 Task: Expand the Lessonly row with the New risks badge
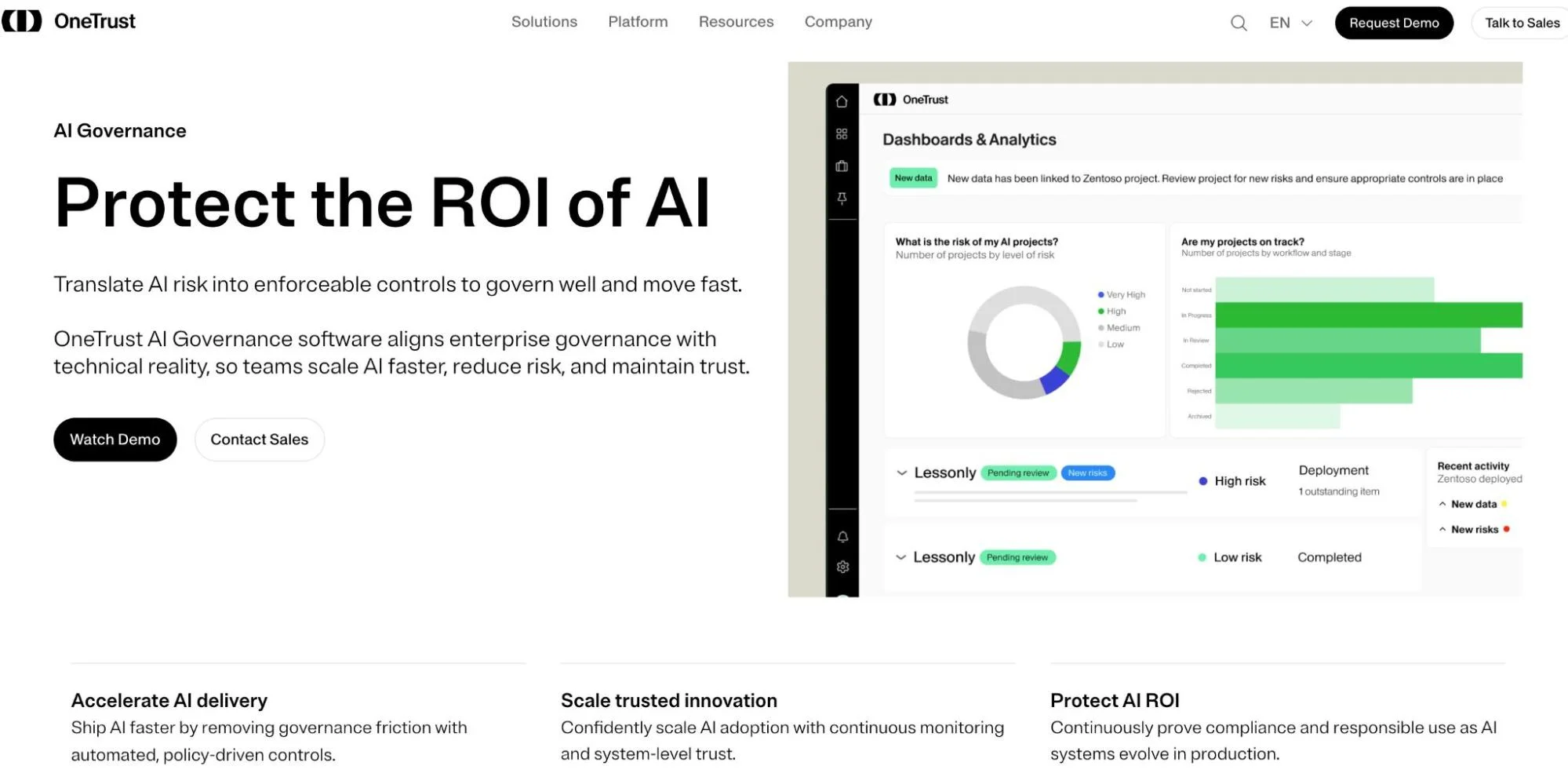pos(902,472)
